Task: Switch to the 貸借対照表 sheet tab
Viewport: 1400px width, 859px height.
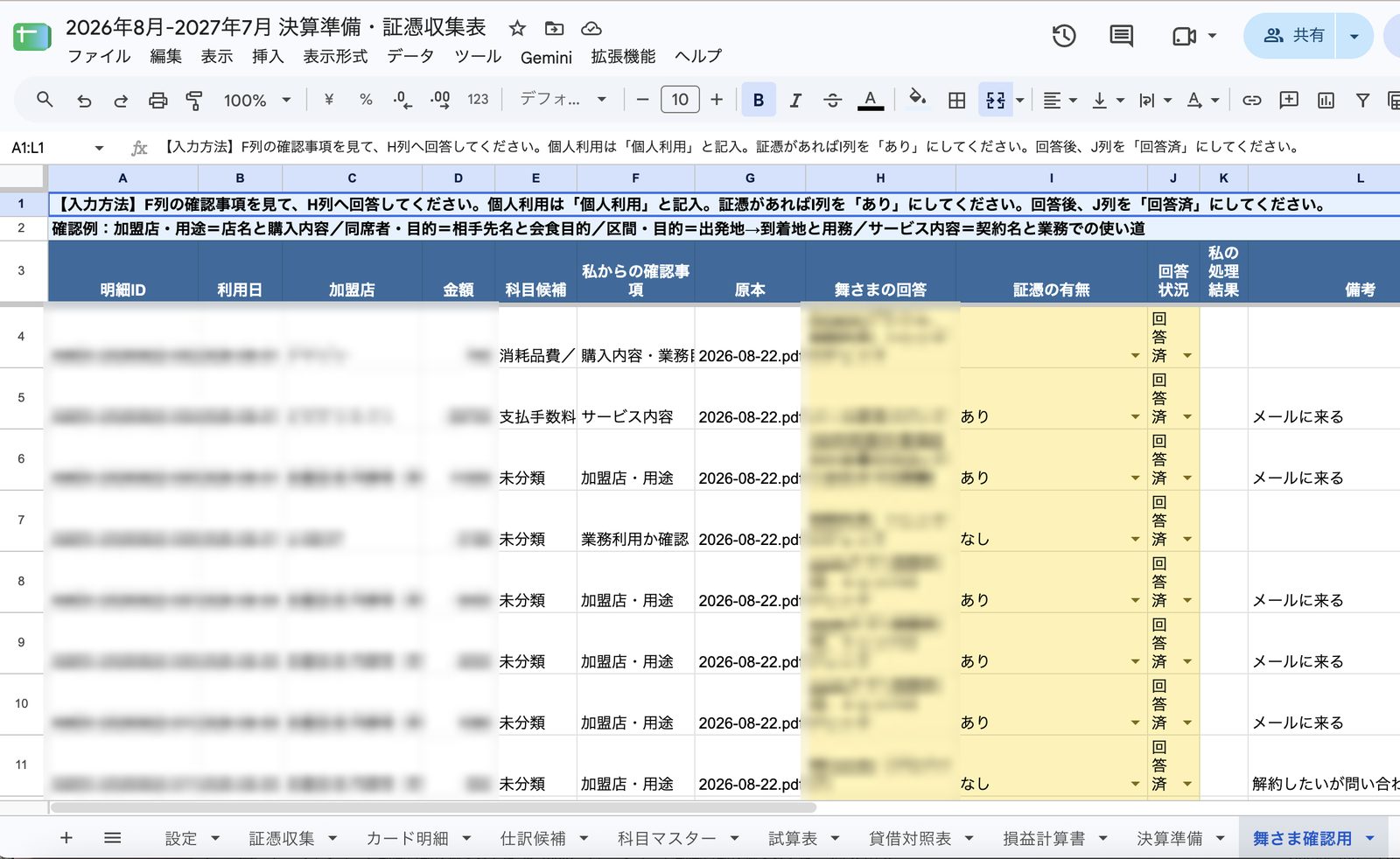Action: point(910,838)
